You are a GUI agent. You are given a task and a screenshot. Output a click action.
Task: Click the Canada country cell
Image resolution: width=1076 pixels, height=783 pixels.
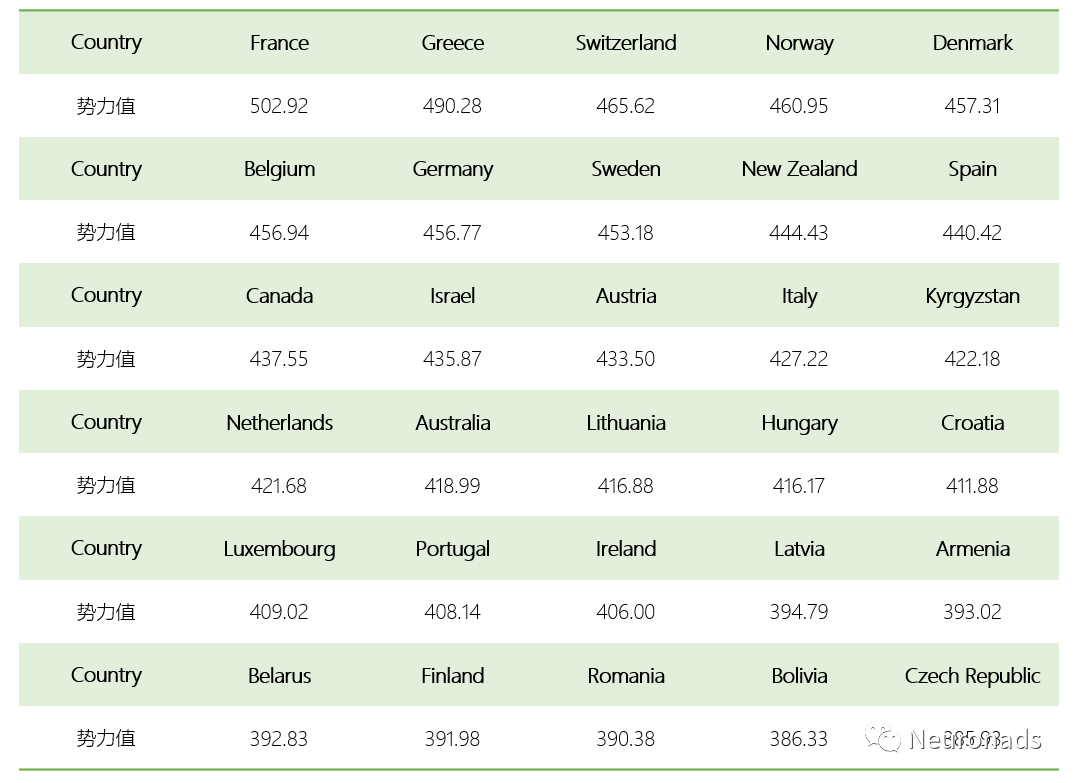(x=279, y=296)
